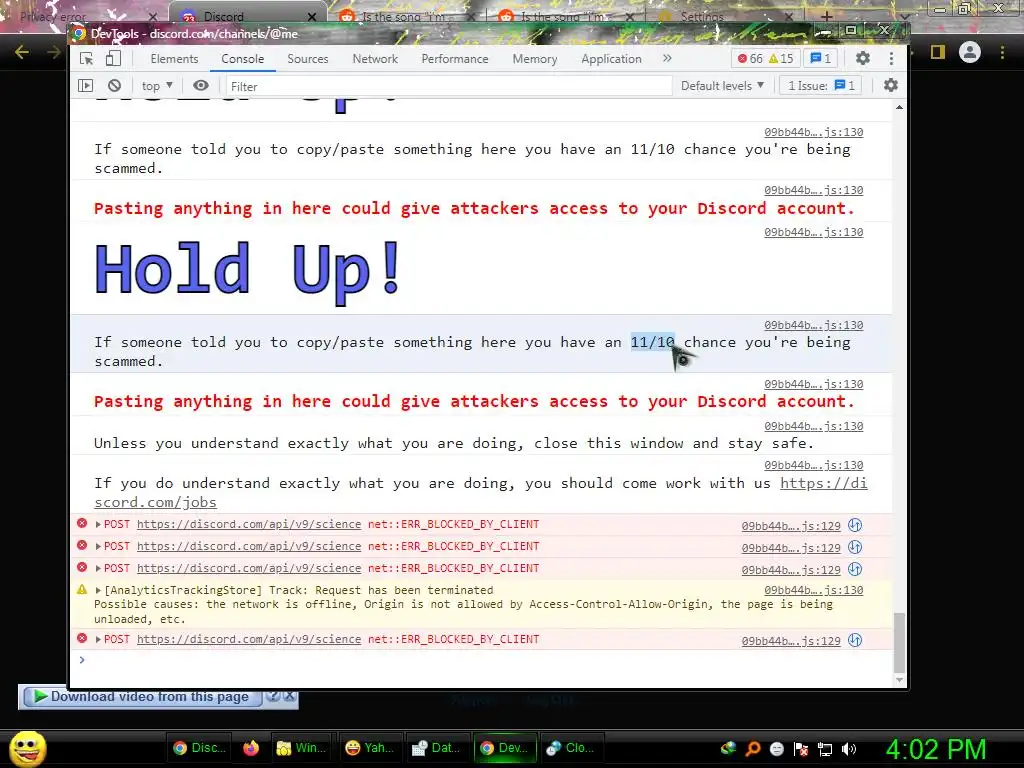Viewport: 1024px width, 768px height.
Task: Click the console scroll up arrow
Action: (899, 106)
